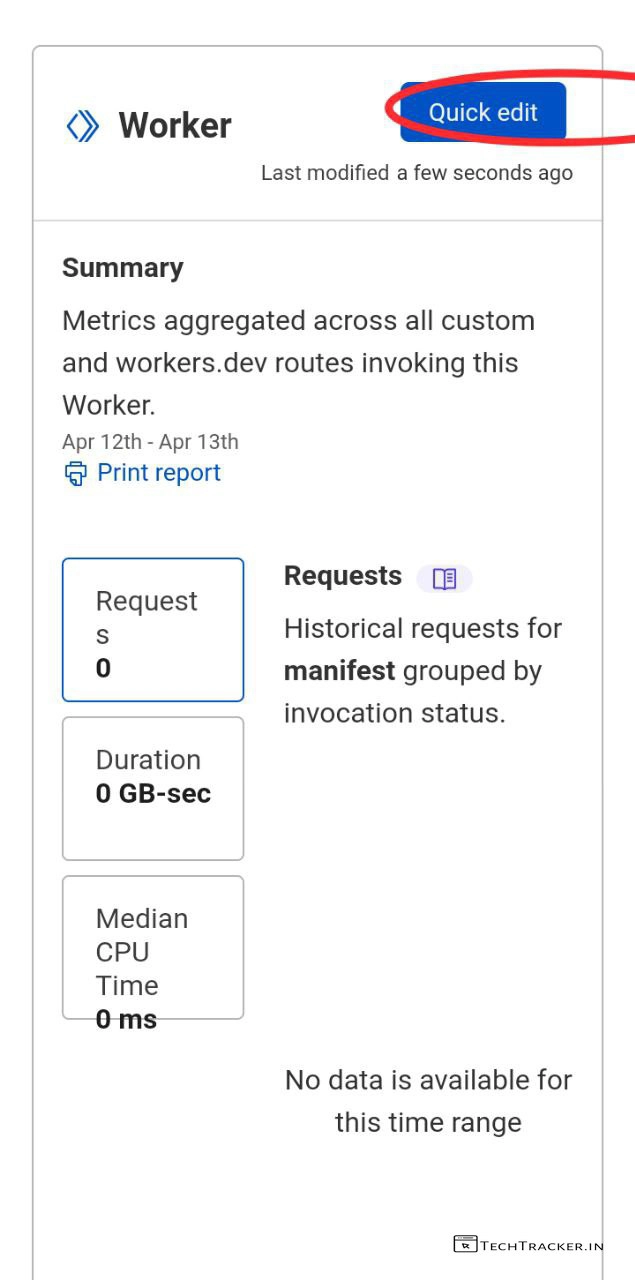Click the No data is available message
Screen dimensions: 635x1280
428,1101
